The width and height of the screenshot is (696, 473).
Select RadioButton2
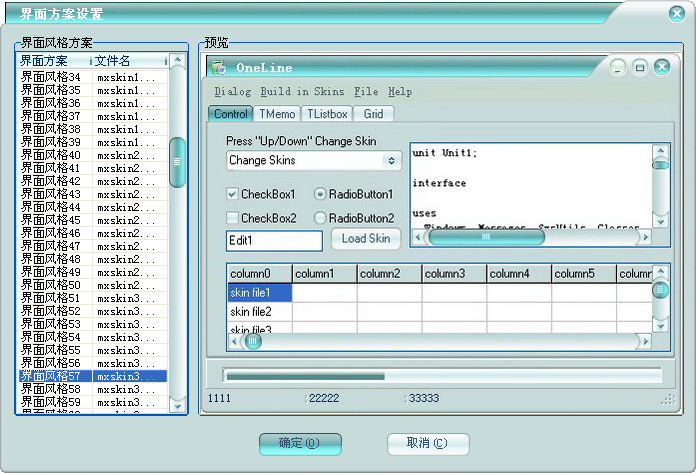321,218
